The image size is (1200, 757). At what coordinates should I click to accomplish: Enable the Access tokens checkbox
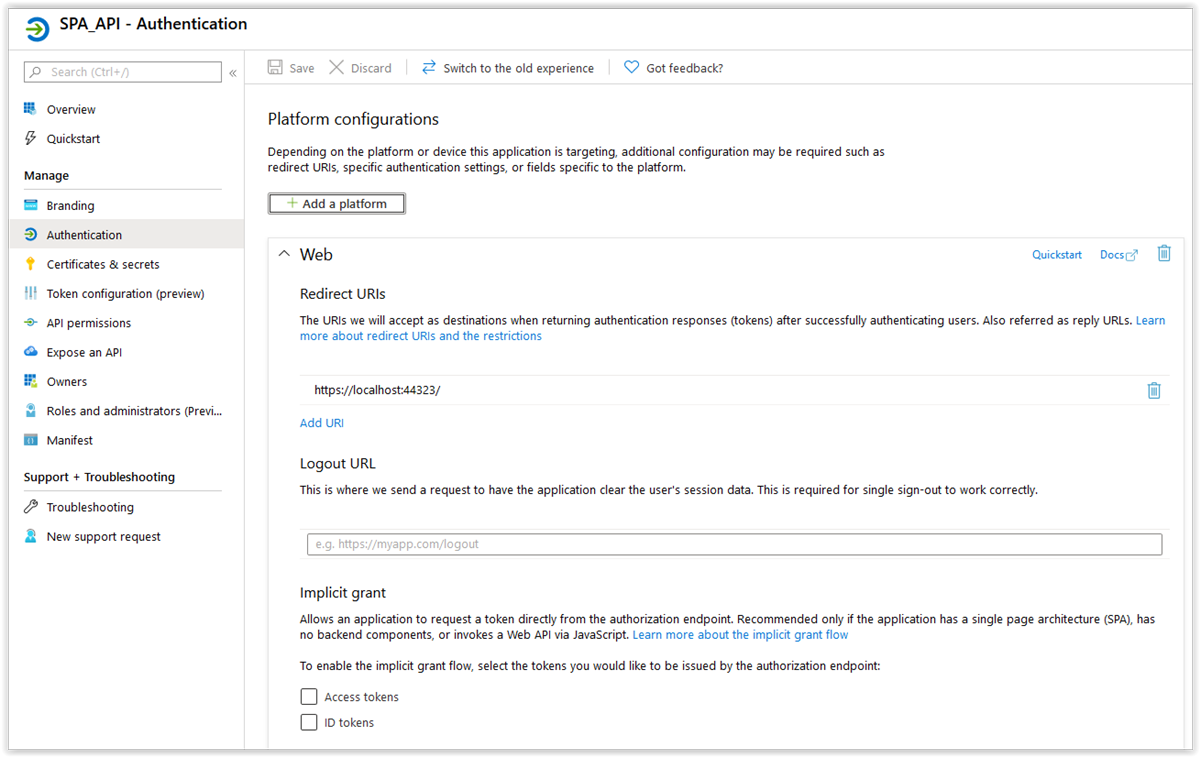coord(309,697)
